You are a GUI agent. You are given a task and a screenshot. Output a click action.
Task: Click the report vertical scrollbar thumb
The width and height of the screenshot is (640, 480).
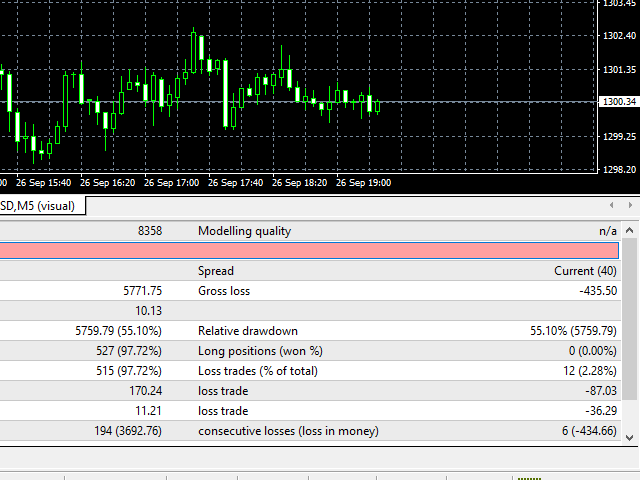629,319
